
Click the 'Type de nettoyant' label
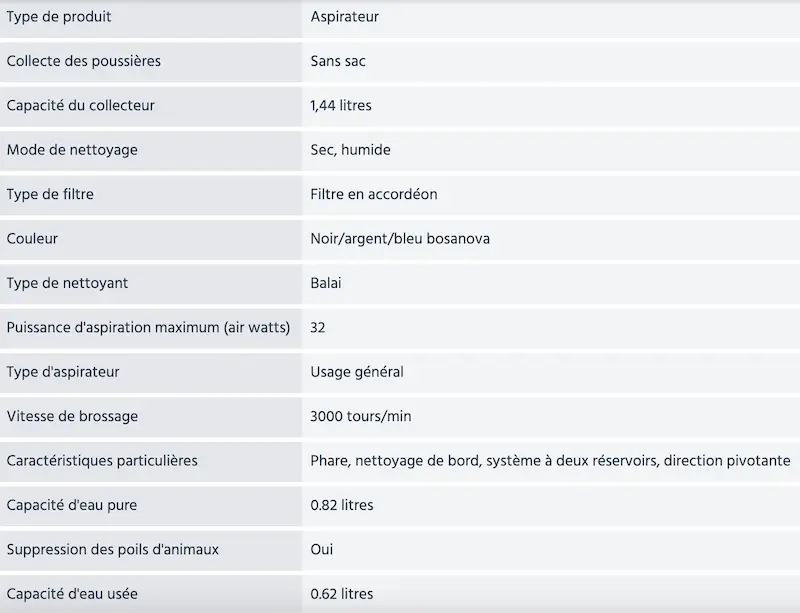coord(67,283)
